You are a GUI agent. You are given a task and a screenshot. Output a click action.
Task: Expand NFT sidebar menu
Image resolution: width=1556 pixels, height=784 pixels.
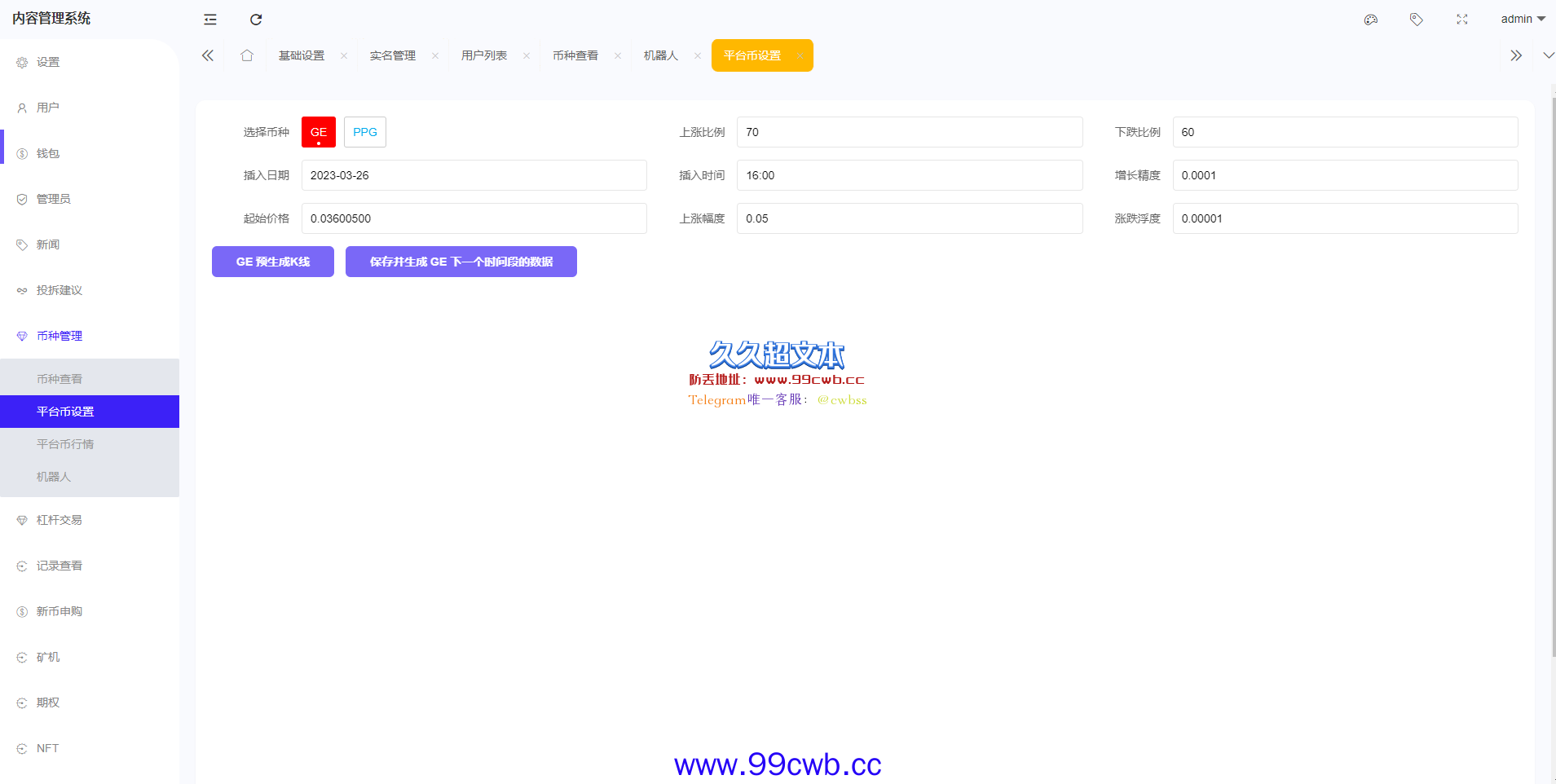[90, 748]
